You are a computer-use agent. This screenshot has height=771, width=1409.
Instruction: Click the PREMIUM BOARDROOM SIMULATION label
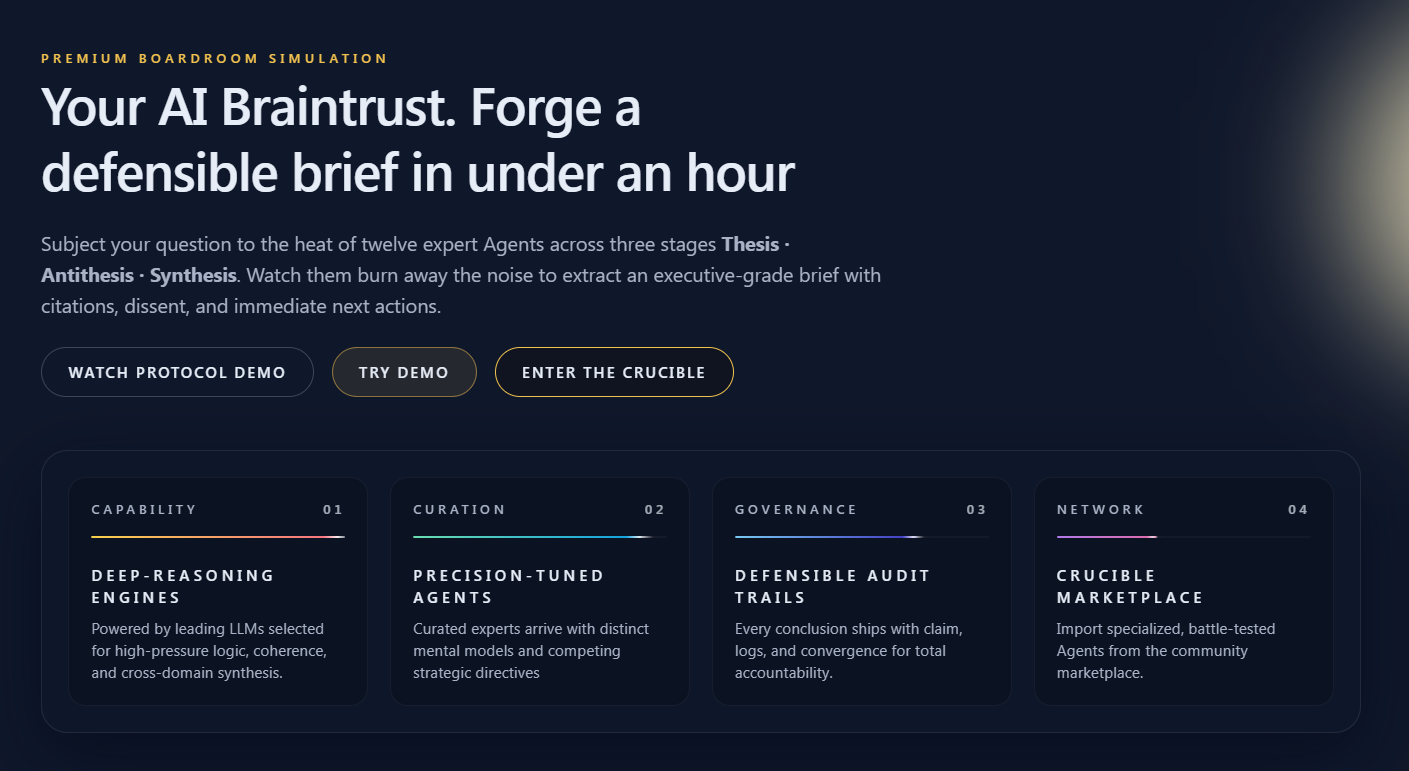point(213,58)
